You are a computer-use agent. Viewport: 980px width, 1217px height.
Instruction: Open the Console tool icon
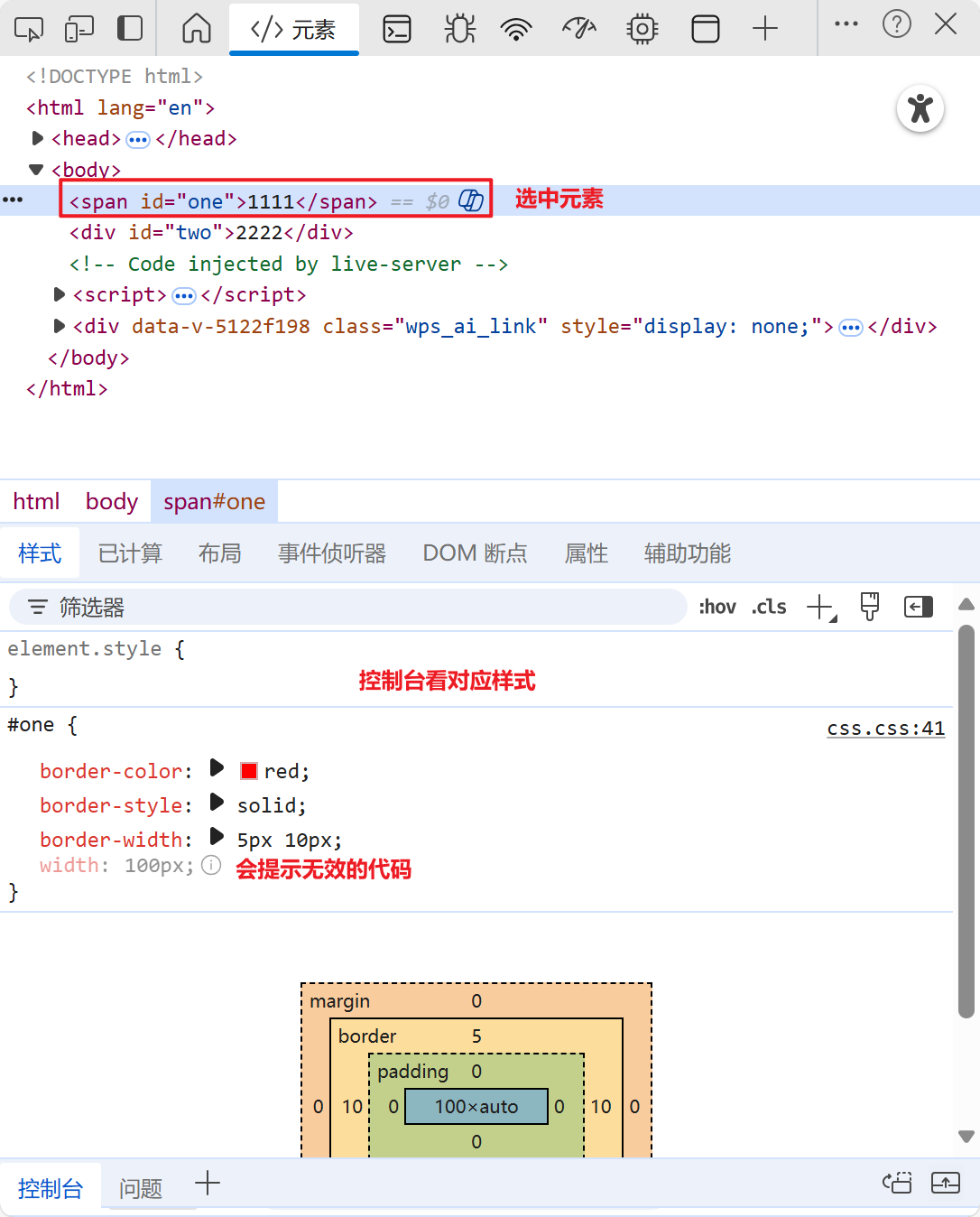(x=397, y=29)
